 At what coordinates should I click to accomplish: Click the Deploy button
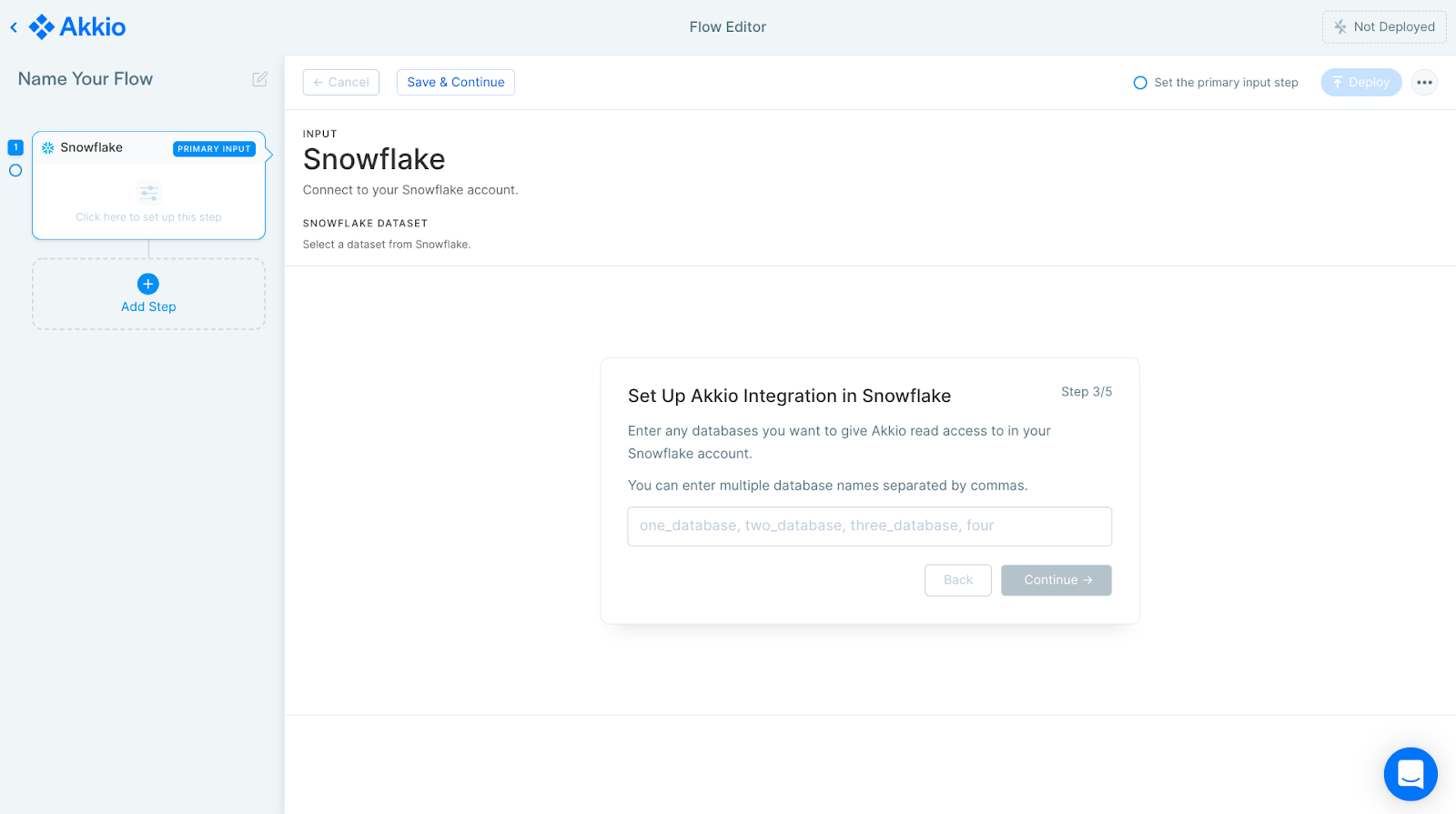point(1361,82)
